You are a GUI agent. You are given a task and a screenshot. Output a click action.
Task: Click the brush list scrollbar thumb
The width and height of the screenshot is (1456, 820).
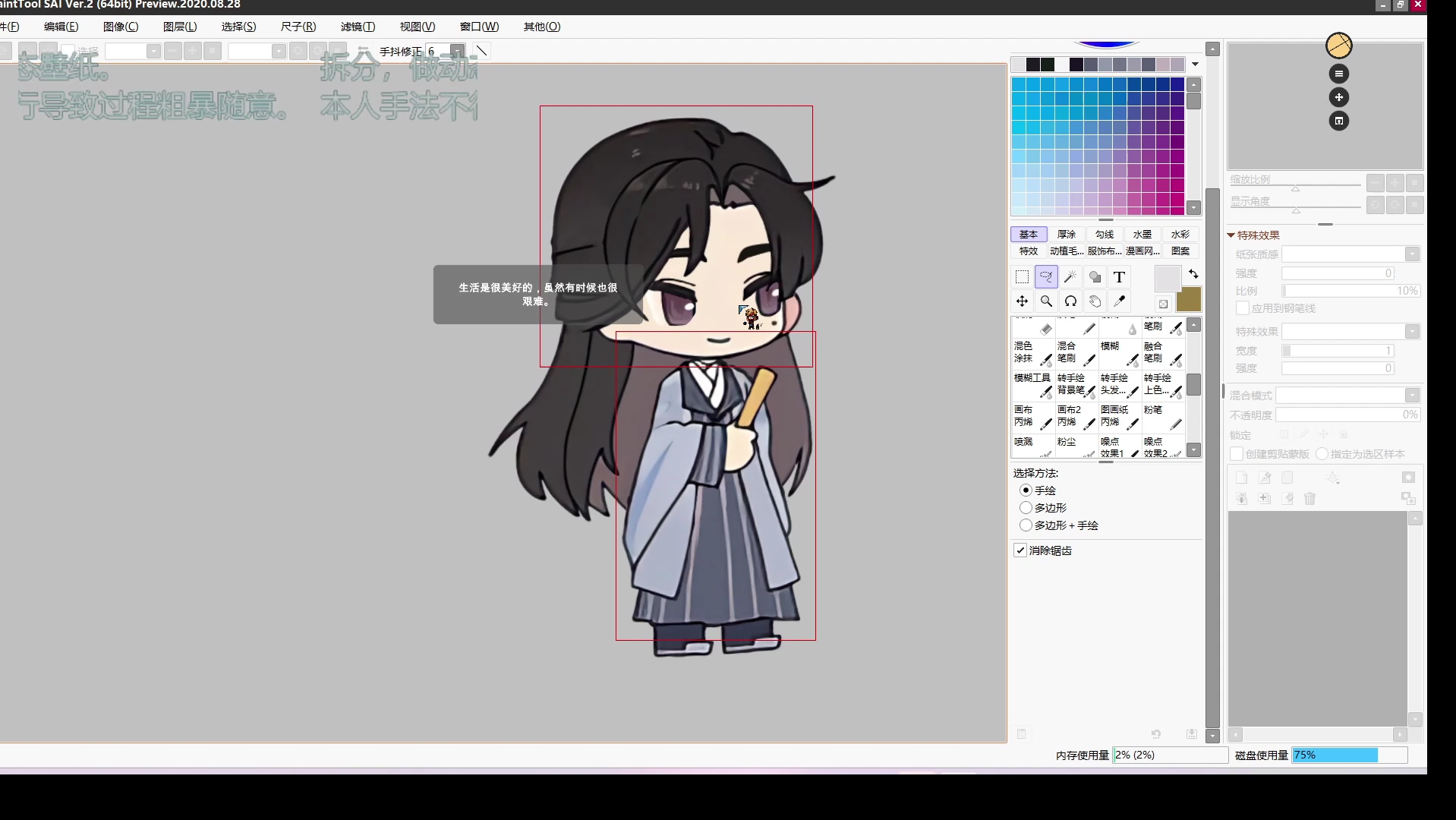[x=1194, y=384]
